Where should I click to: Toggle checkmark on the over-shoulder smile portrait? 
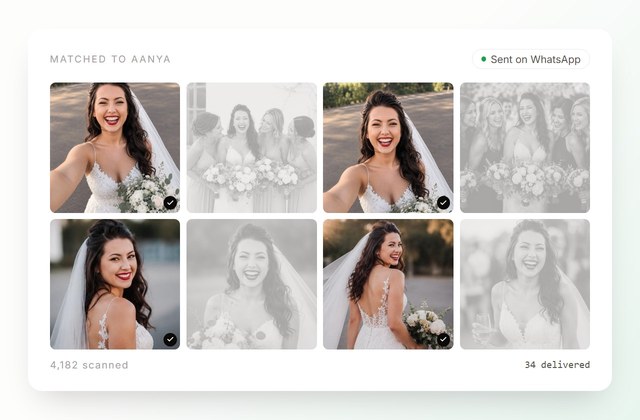(x=170, y=339)
